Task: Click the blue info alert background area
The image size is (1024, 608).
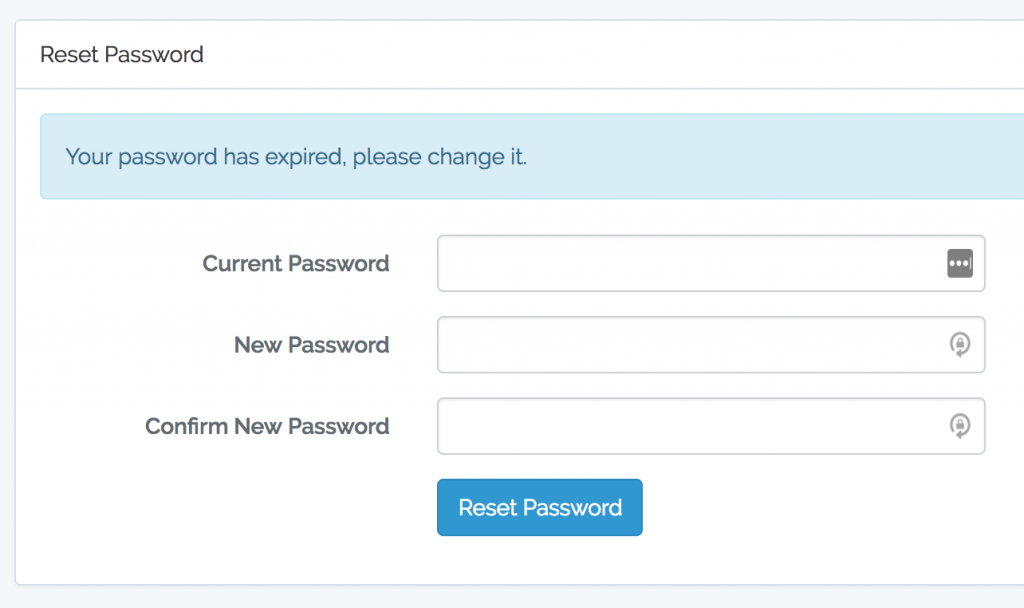Action: [750, 156]
